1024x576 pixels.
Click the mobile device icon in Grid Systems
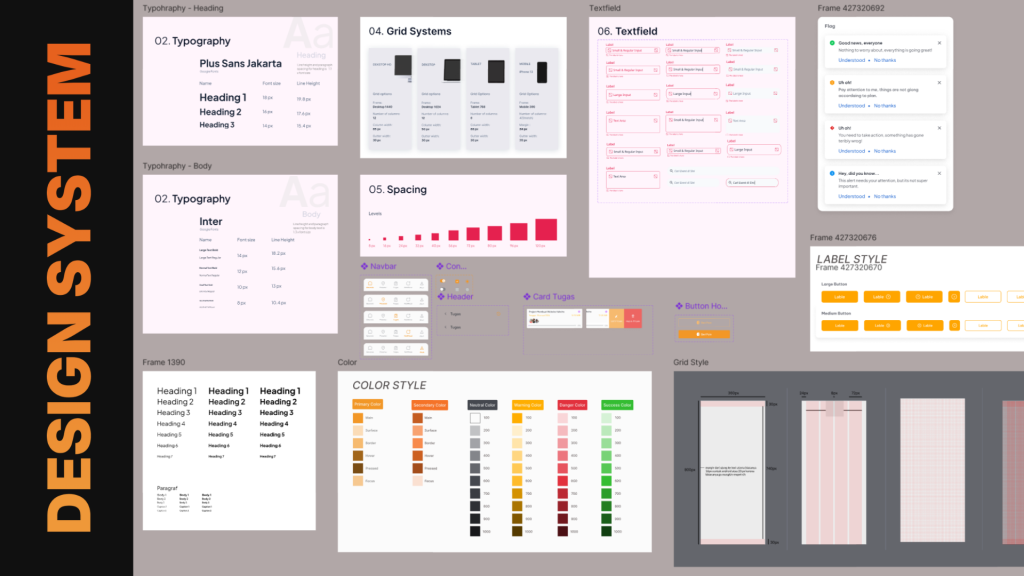point(542,71)
